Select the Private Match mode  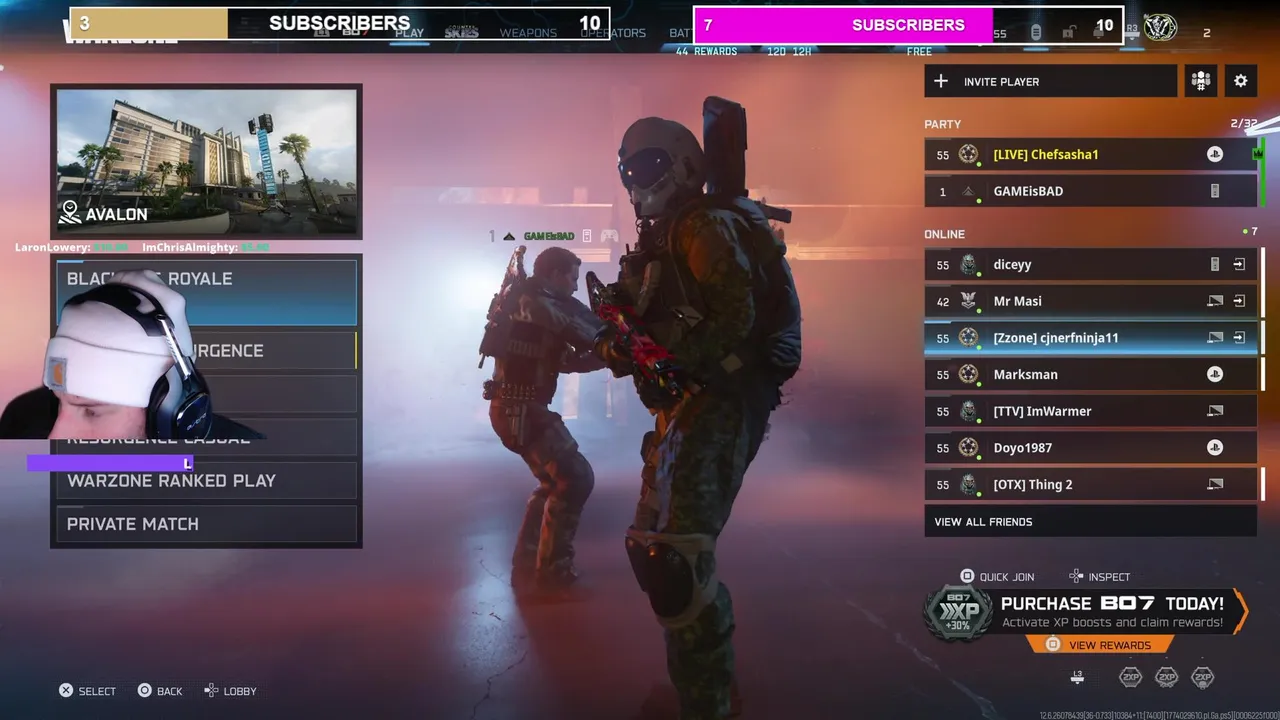coord(206,524)
